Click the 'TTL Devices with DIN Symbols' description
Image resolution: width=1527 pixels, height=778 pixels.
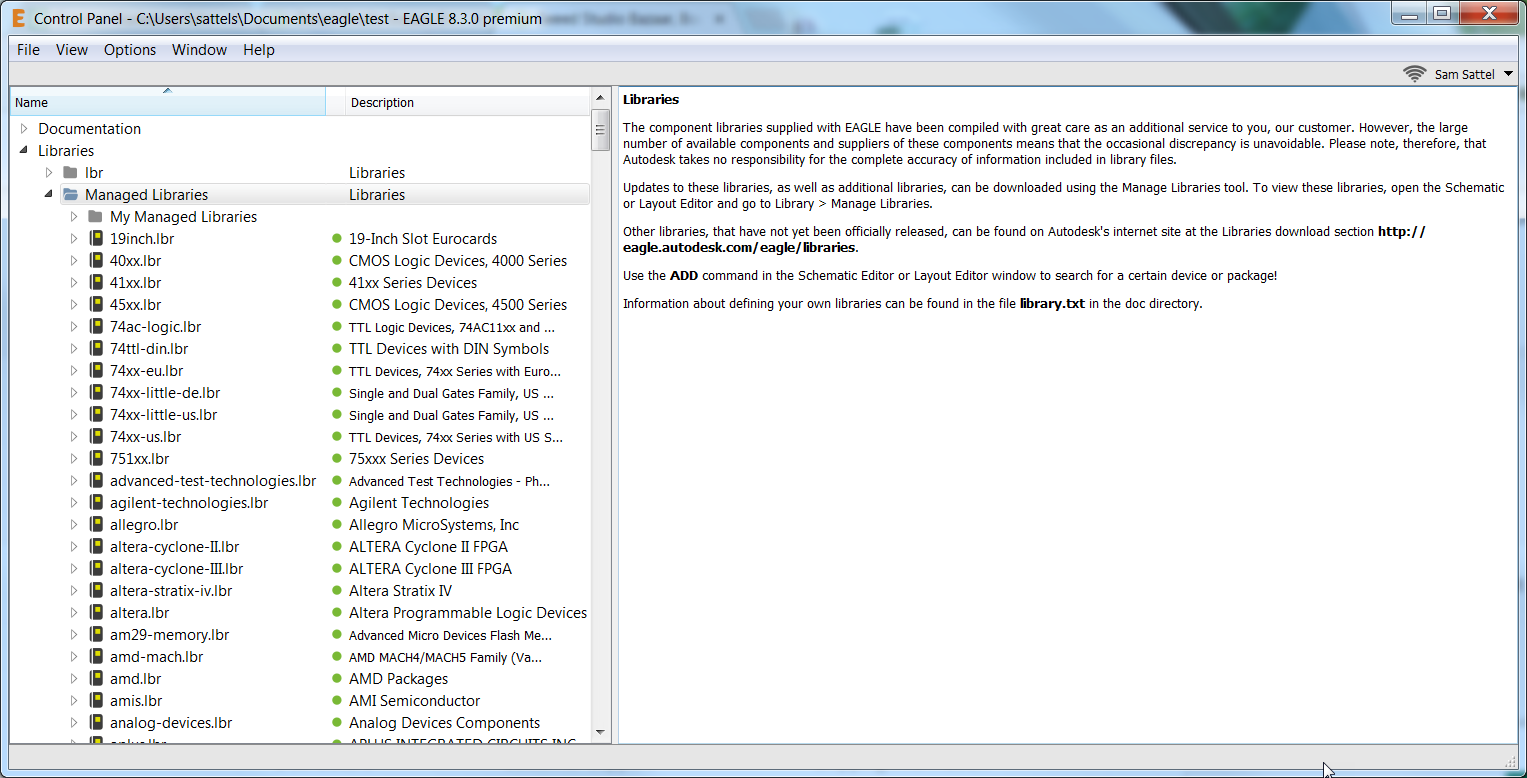pos(449,349)
